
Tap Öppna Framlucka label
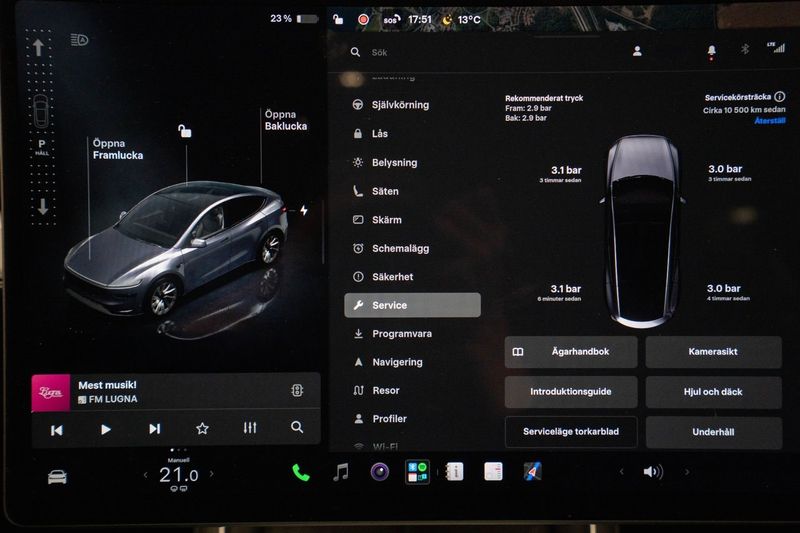click(x=118, y=149)
